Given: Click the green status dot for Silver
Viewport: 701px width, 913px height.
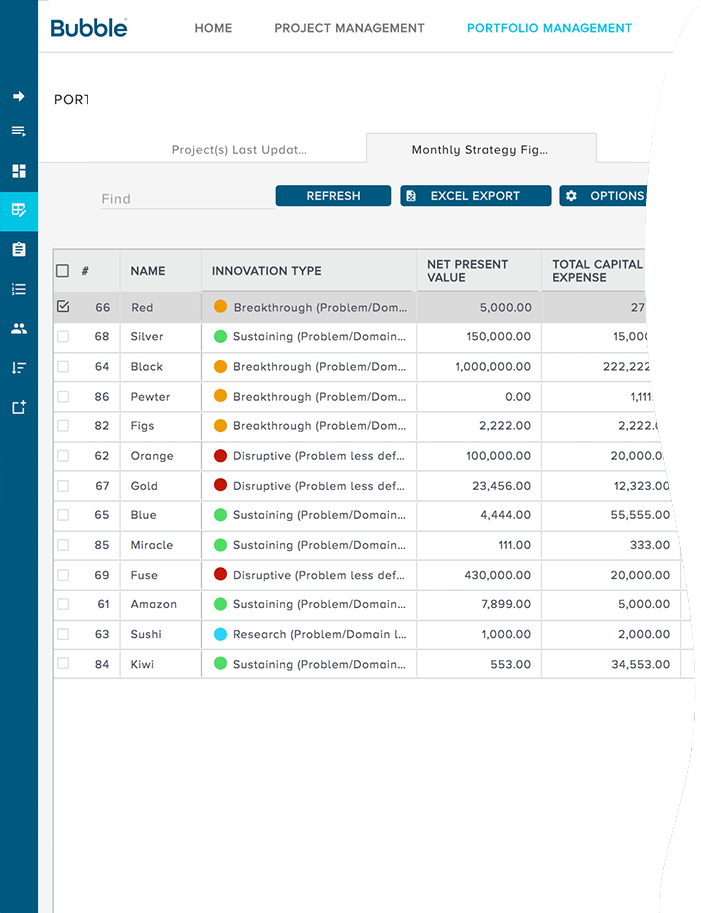Looking at the screenshot, I should [220, 336].
